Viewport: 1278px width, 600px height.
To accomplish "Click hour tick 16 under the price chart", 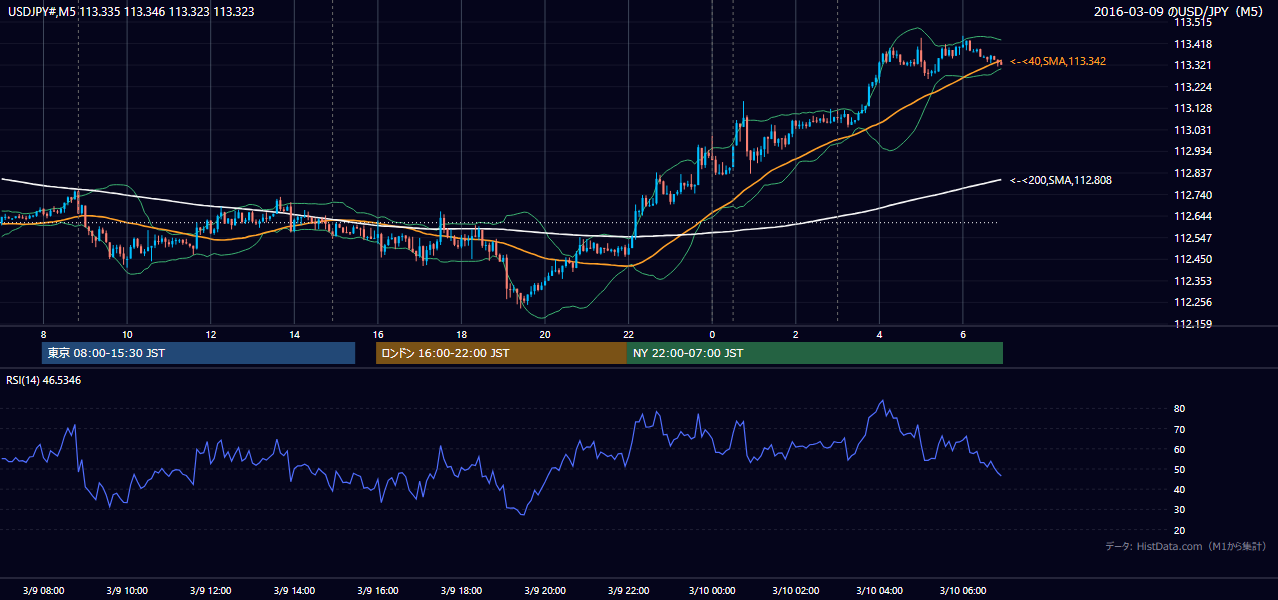I will click(377, 334).
